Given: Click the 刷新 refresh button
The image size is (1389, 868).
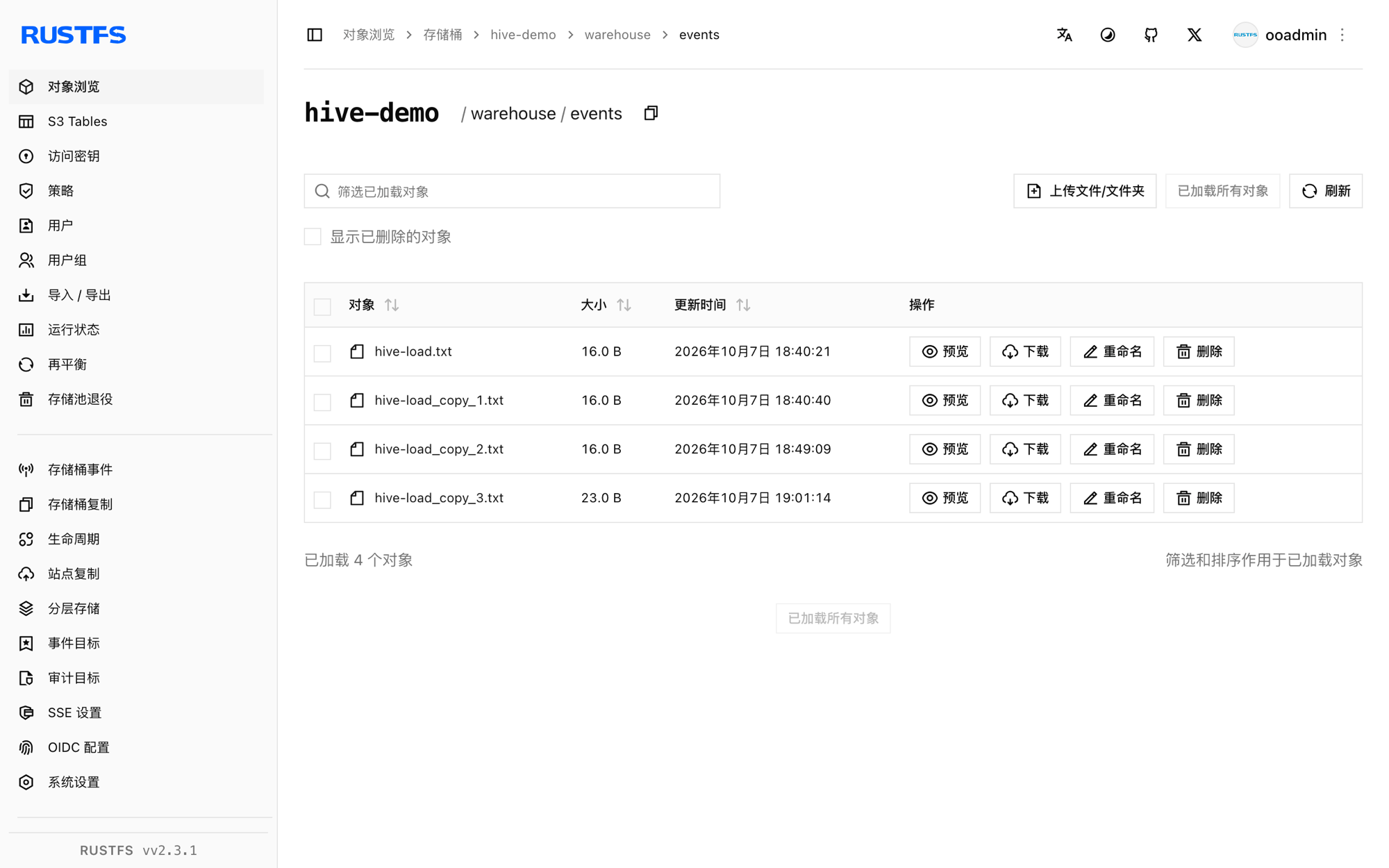Looking at the screenshot, I should pos(1325,191).
